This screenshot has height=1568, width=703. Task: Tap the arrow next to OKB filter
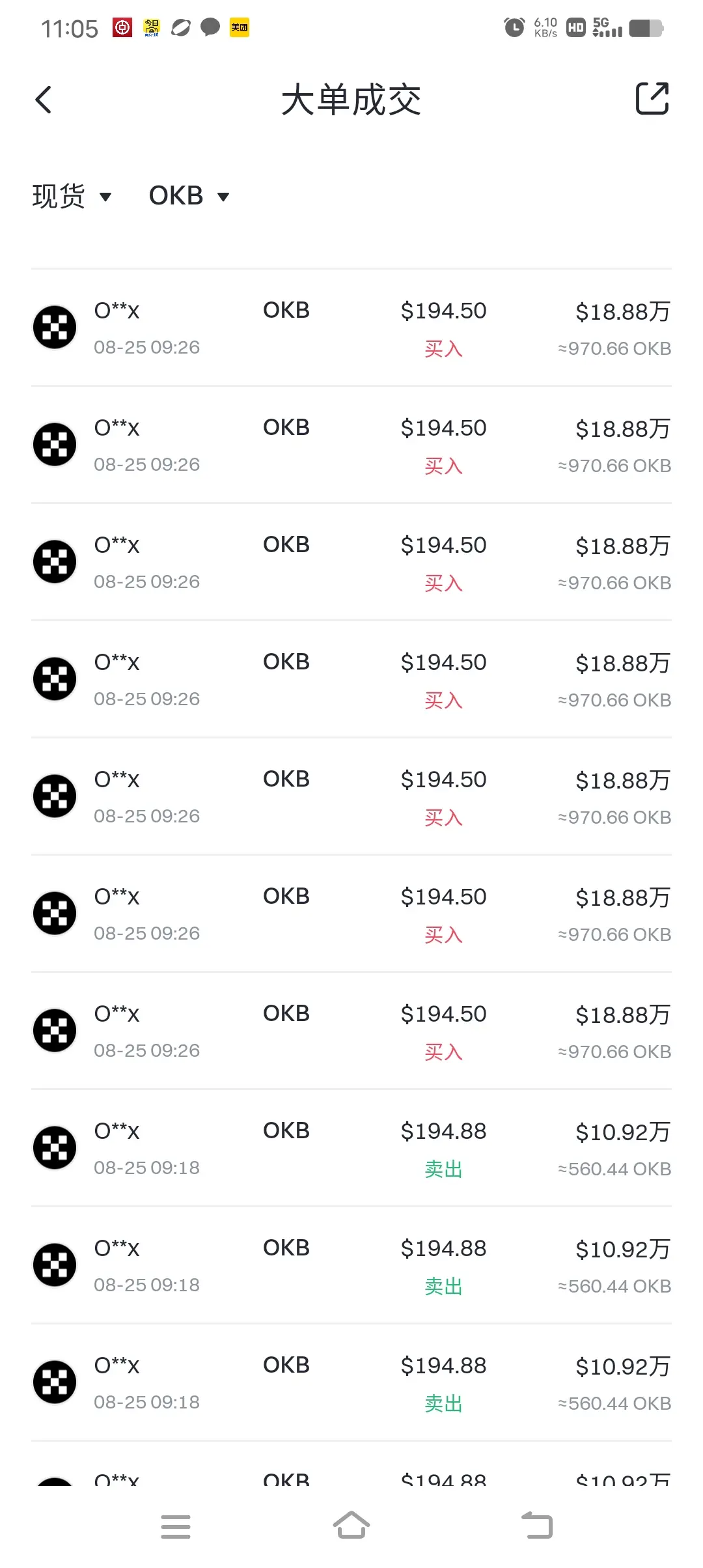click(x=223, y=197)
